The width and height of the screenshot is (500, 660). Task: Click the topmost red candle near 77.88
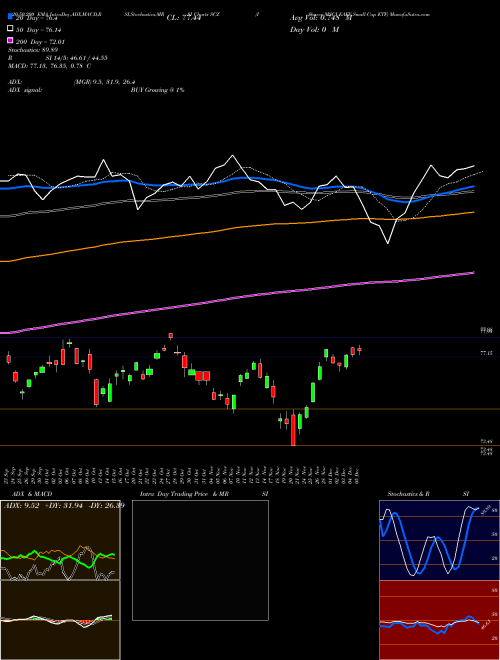point(170,336)
